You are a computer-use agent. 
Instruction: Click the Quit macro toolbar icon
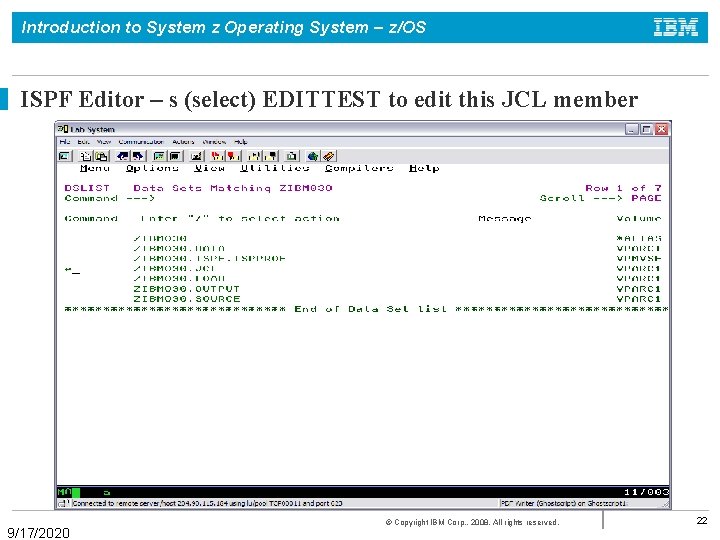[x=271, y=156]
